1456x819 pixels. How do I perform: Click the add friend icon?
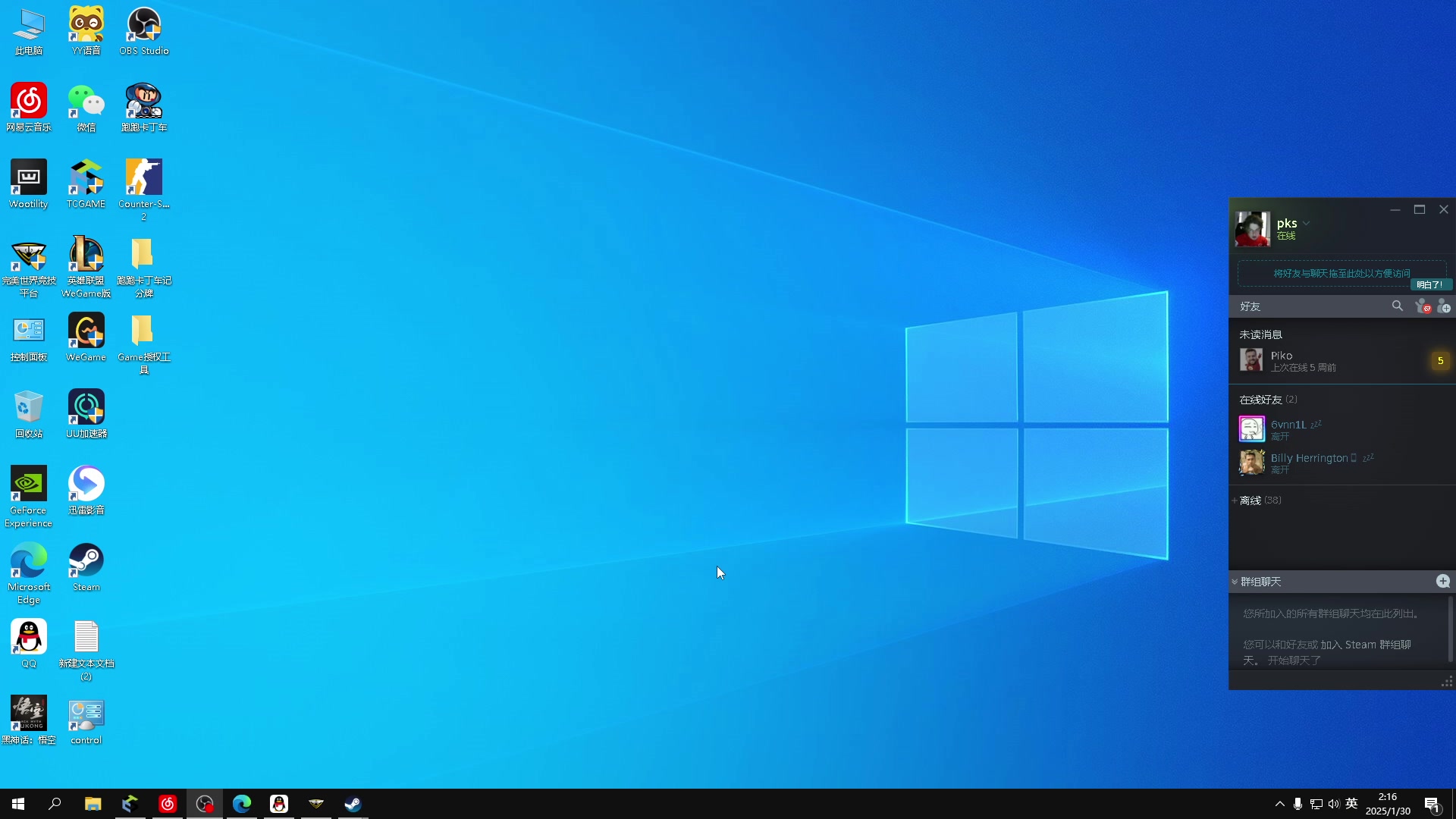tap(1444, 306)
